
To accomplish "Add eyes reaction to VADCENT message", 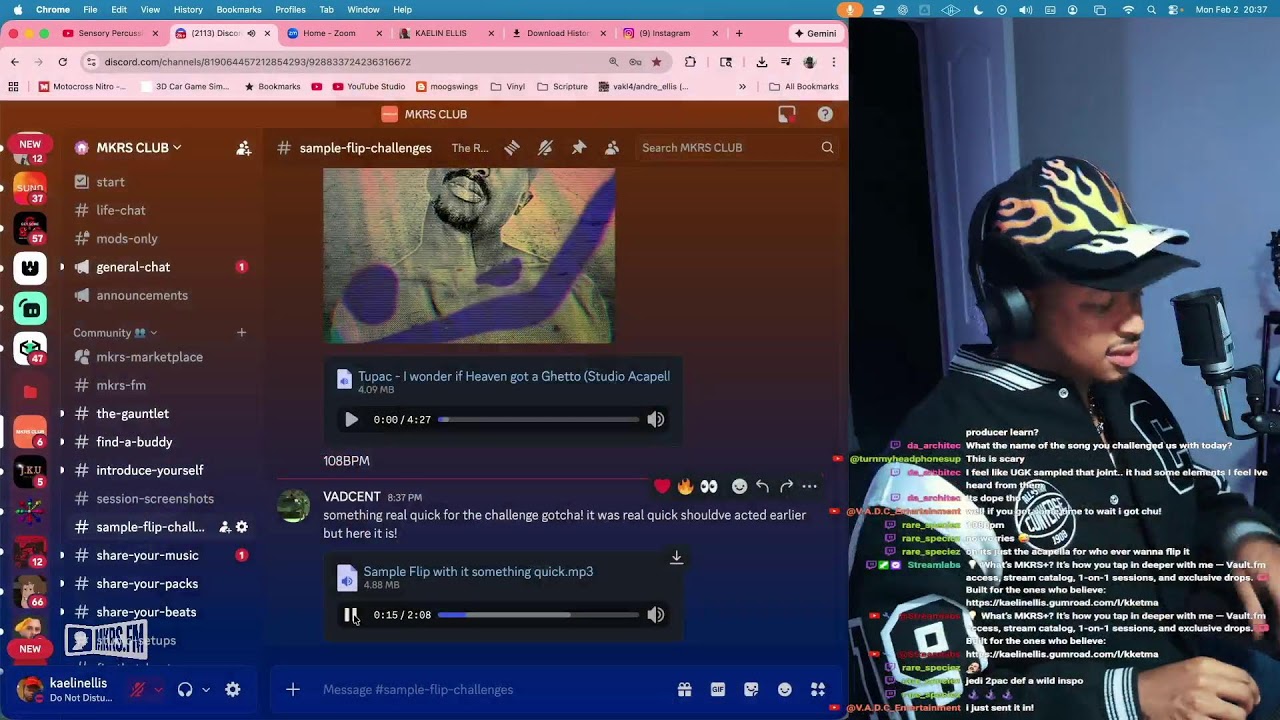I will pyautogui.click(x=709, y=486).
